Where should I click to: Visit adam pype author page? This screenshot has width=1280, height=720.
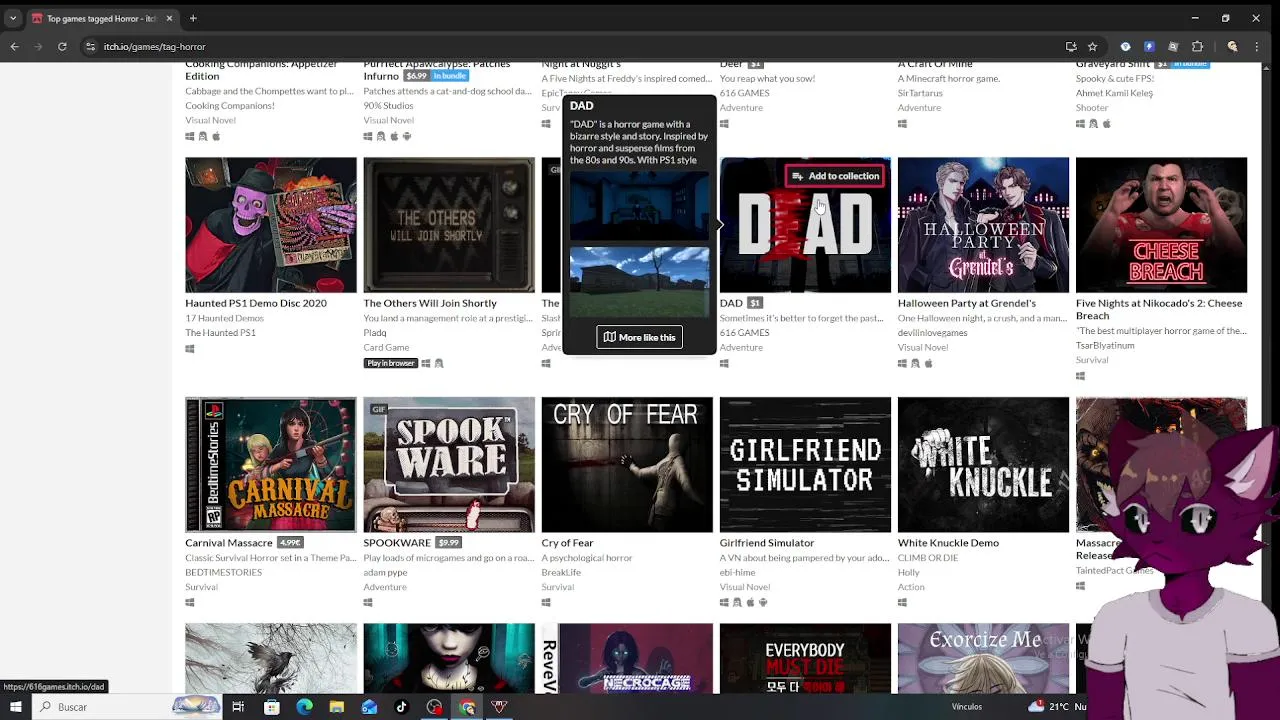click(x=387, y=573)
